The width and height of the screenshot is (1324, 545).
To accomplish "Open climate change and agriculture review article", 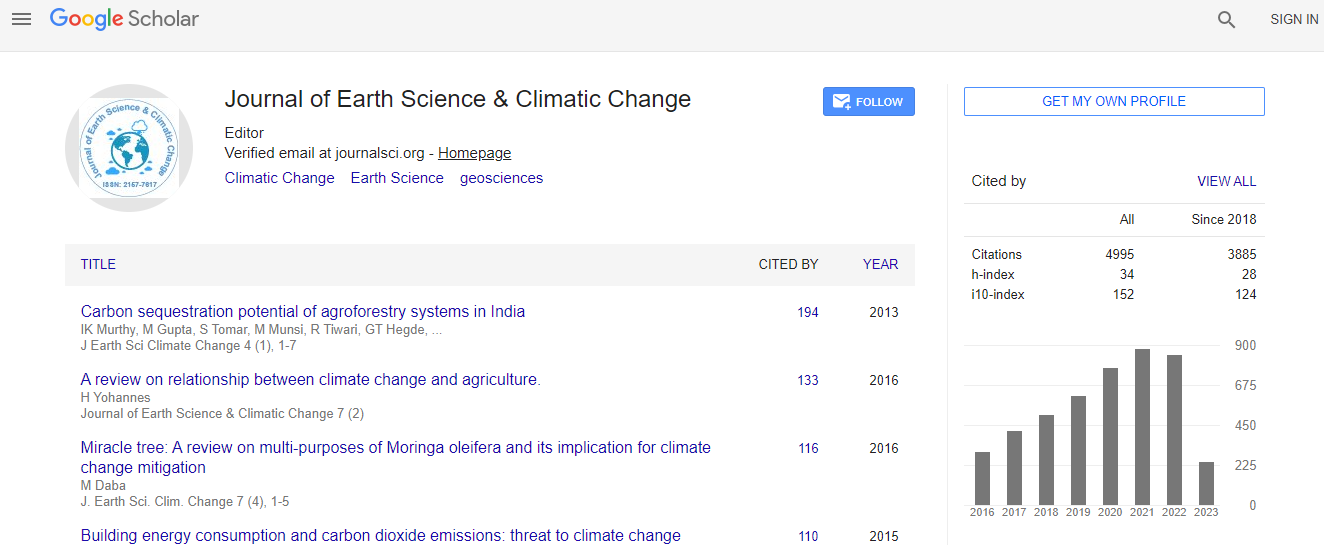I will point(310,379).
